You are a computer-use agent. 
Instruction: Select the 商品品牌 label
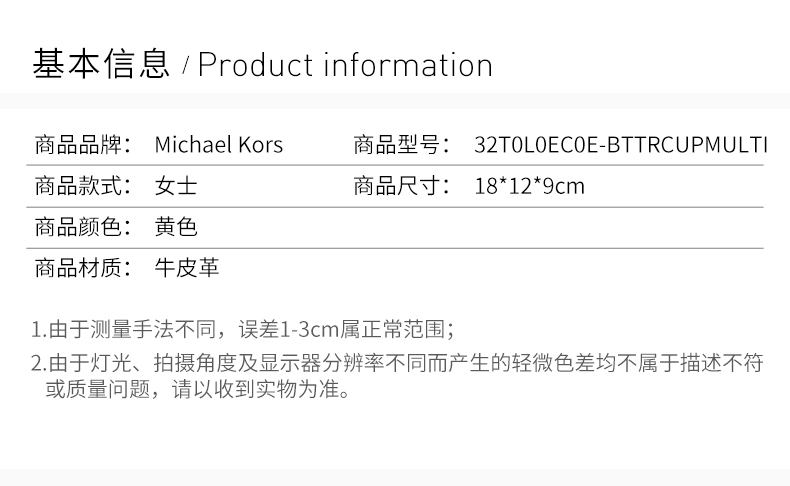coord(83,145)
